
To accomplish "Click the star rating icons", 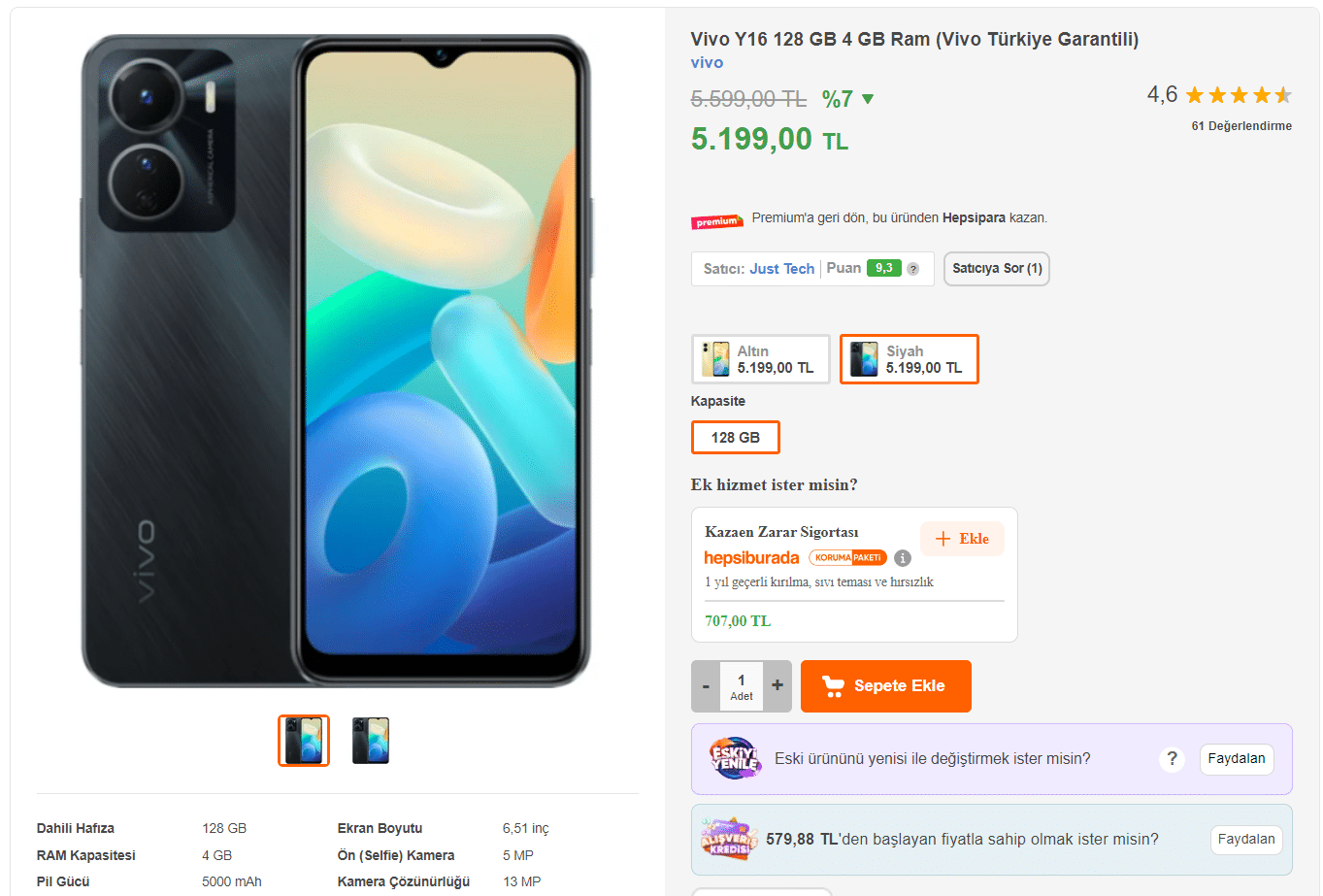I will point(1238,95).
